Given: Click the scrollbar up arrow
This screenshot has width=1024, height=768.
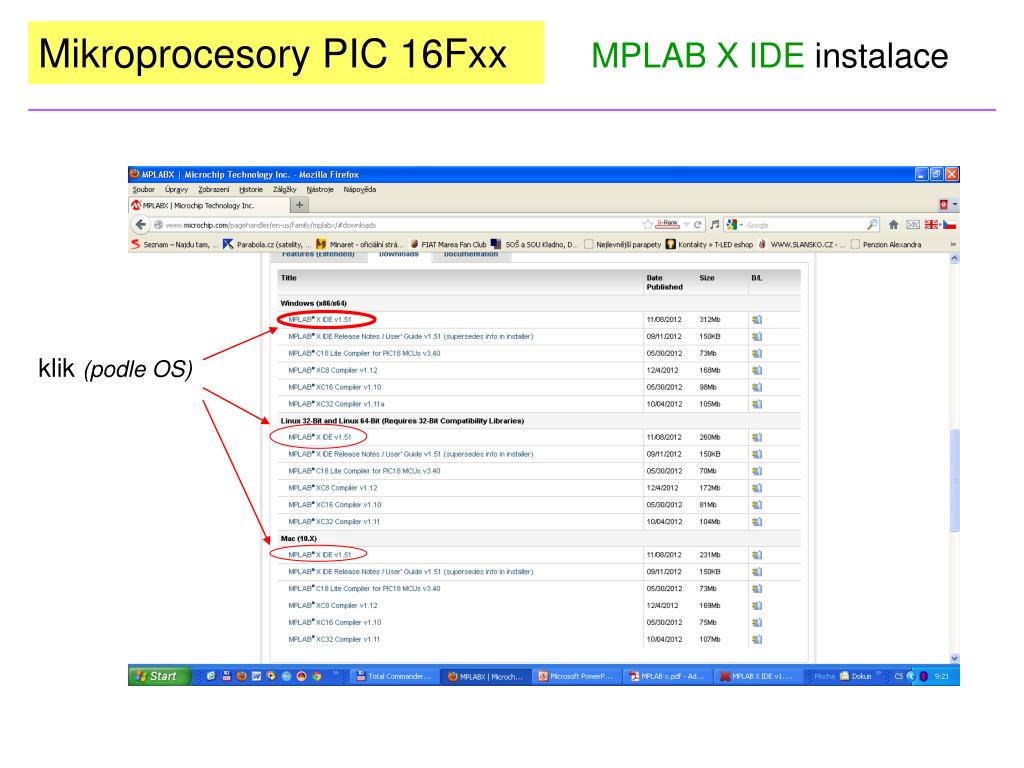Looking at the screenshot, I should [x=955, y=259].
